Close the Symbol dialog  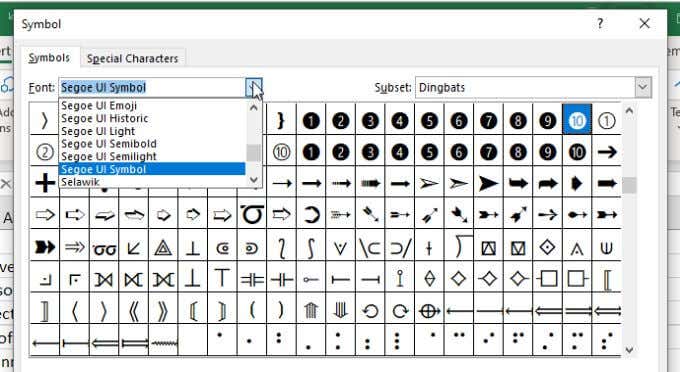coord(644,23)
